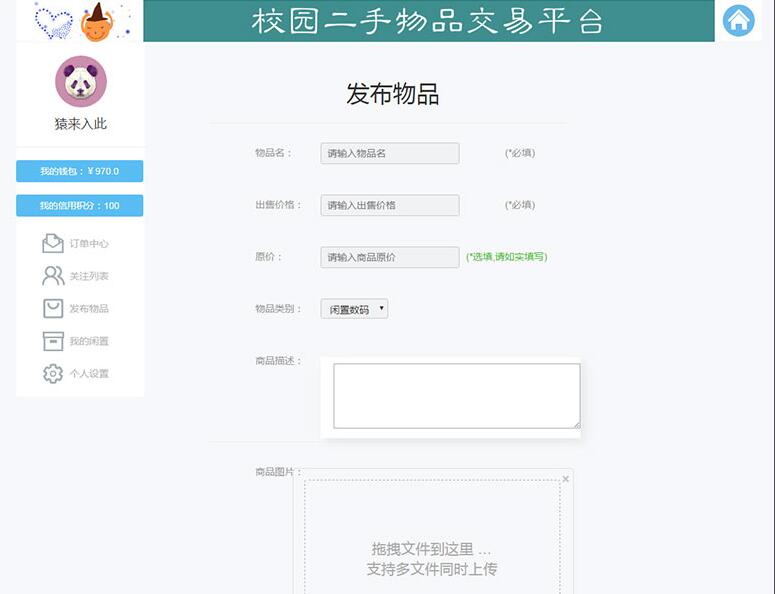
Task: Close the image upload panel
Action: [x=565, y=479]
